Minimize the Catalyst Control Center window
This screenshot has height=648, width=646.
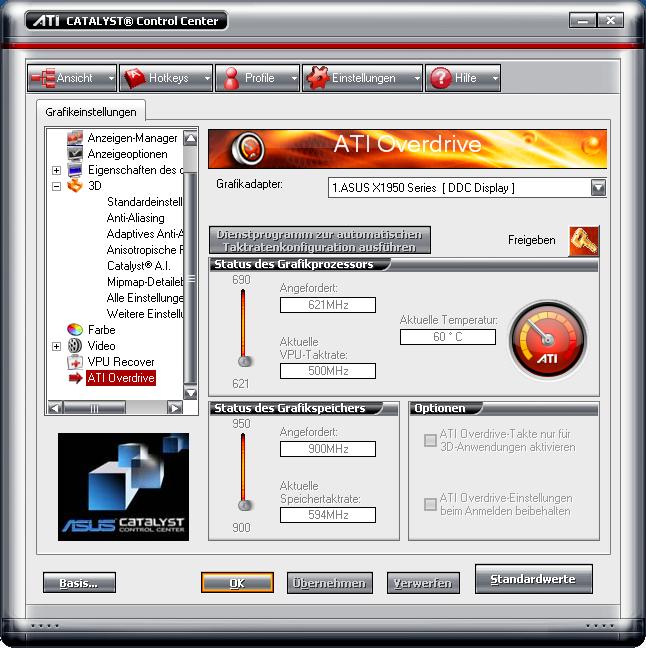[583, 20]
